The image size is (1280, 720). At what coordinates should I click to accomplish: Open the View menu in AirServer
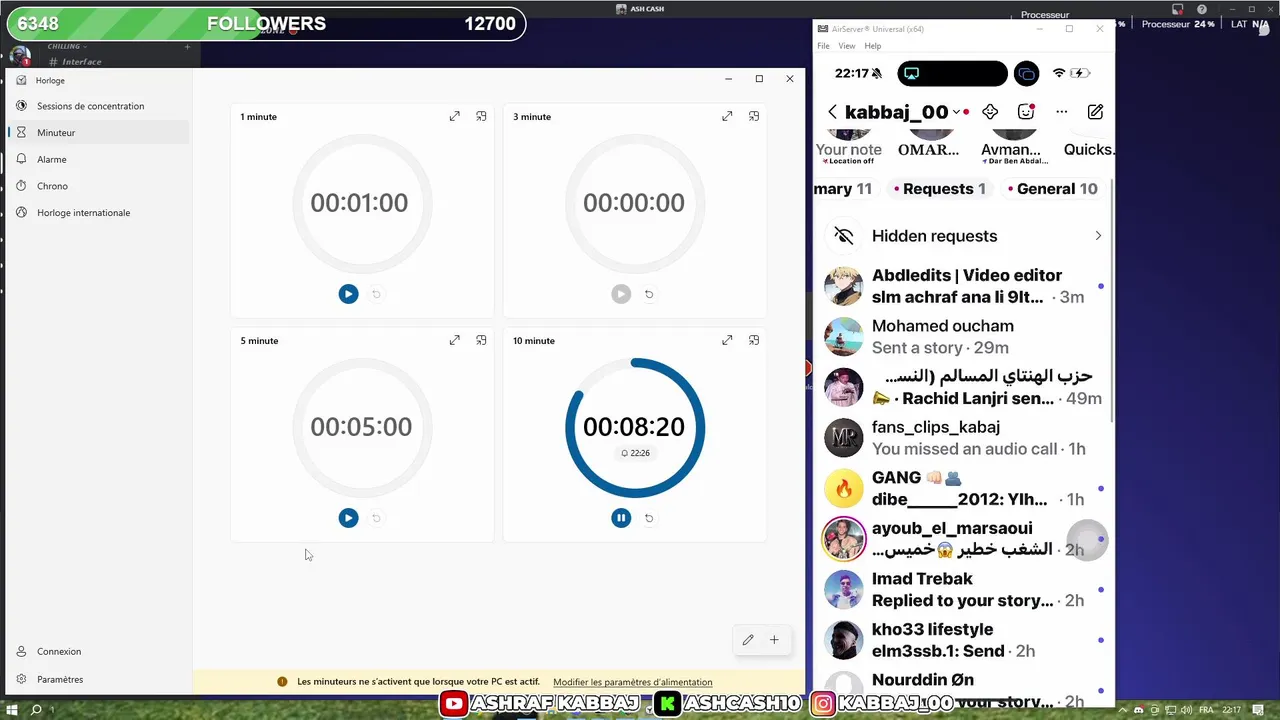[847, 46]
